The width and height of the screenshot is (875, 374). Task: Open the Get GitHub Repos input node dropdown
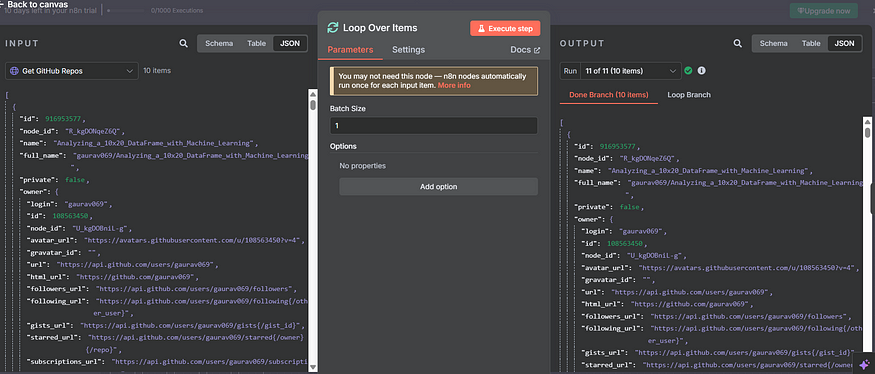coord(72,71)
